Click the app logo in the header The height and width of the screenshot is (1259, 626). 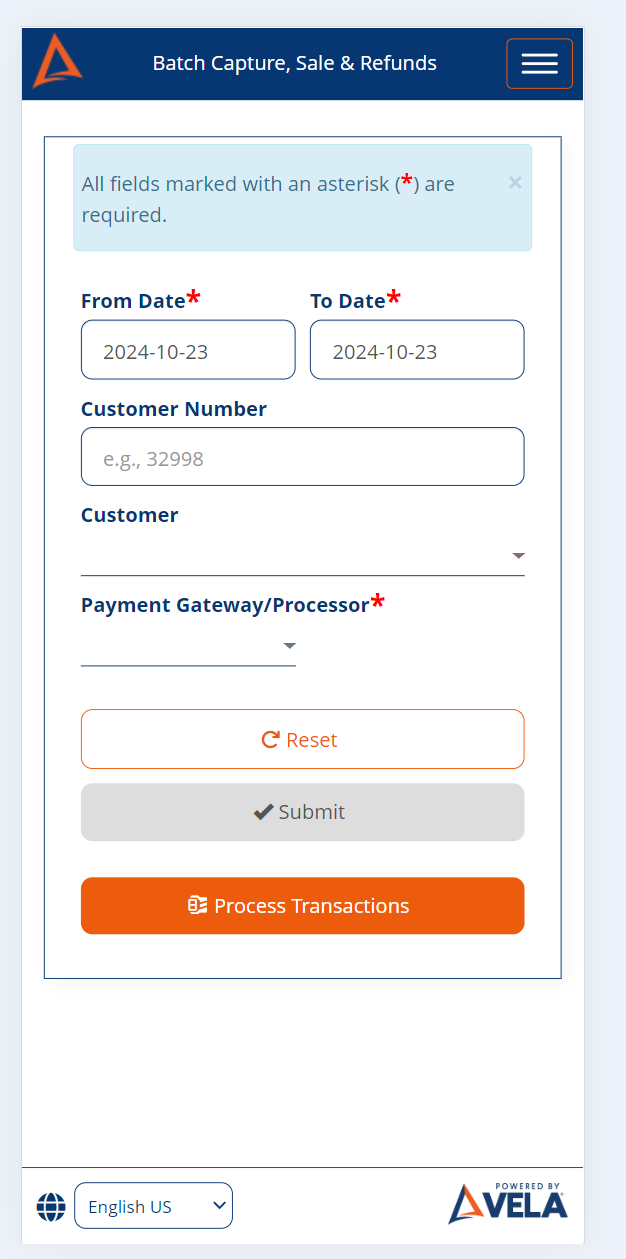tap(57, 62)
